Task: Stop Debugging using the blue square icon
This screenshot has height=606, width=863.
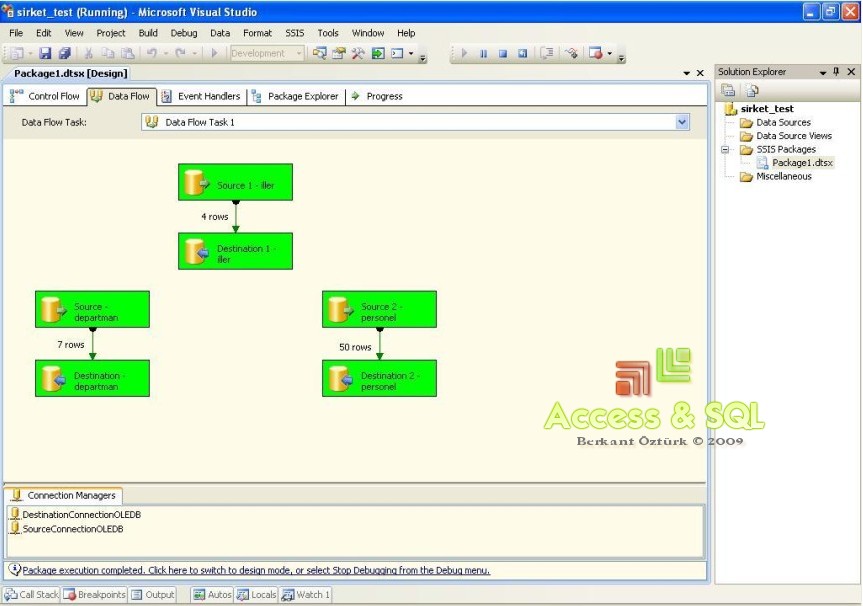Action: click(501, 53)
